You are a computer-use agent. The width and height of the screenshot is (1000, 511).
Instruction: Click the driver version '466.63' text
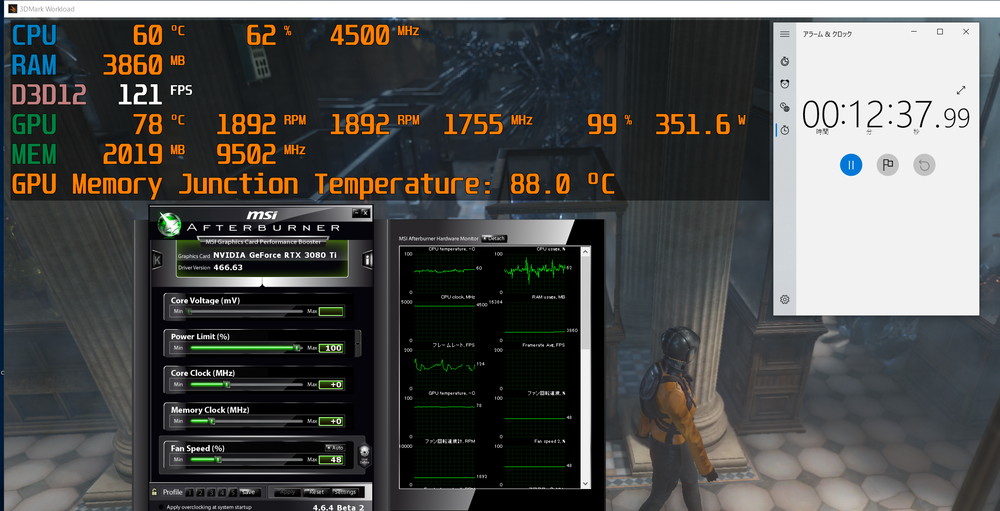click(x=228, y=267)
